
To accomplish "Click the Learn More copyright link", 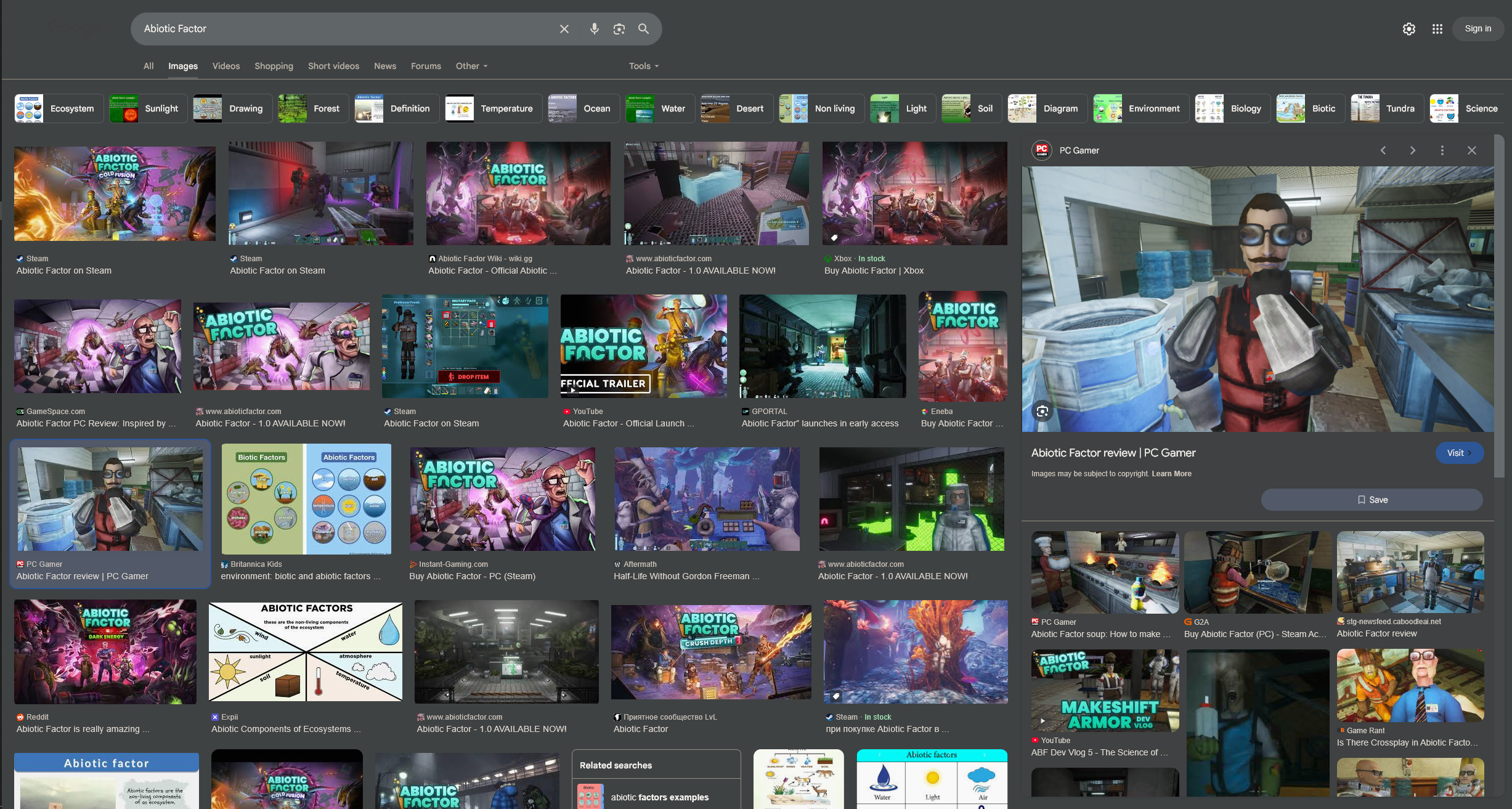I will click(x=1171, y=474).
